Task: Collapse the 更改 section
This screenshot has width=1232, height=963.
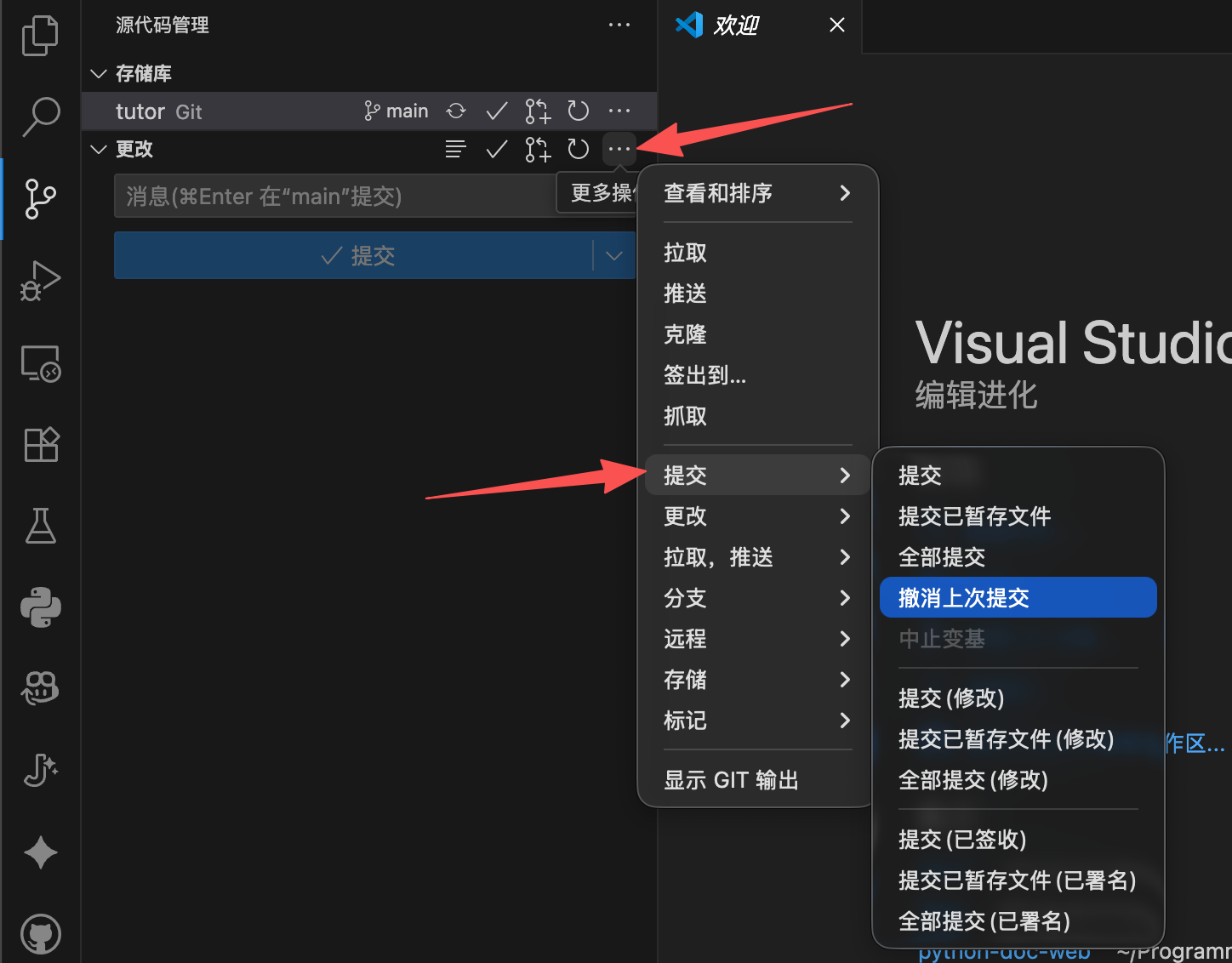Action: [99, 150]
